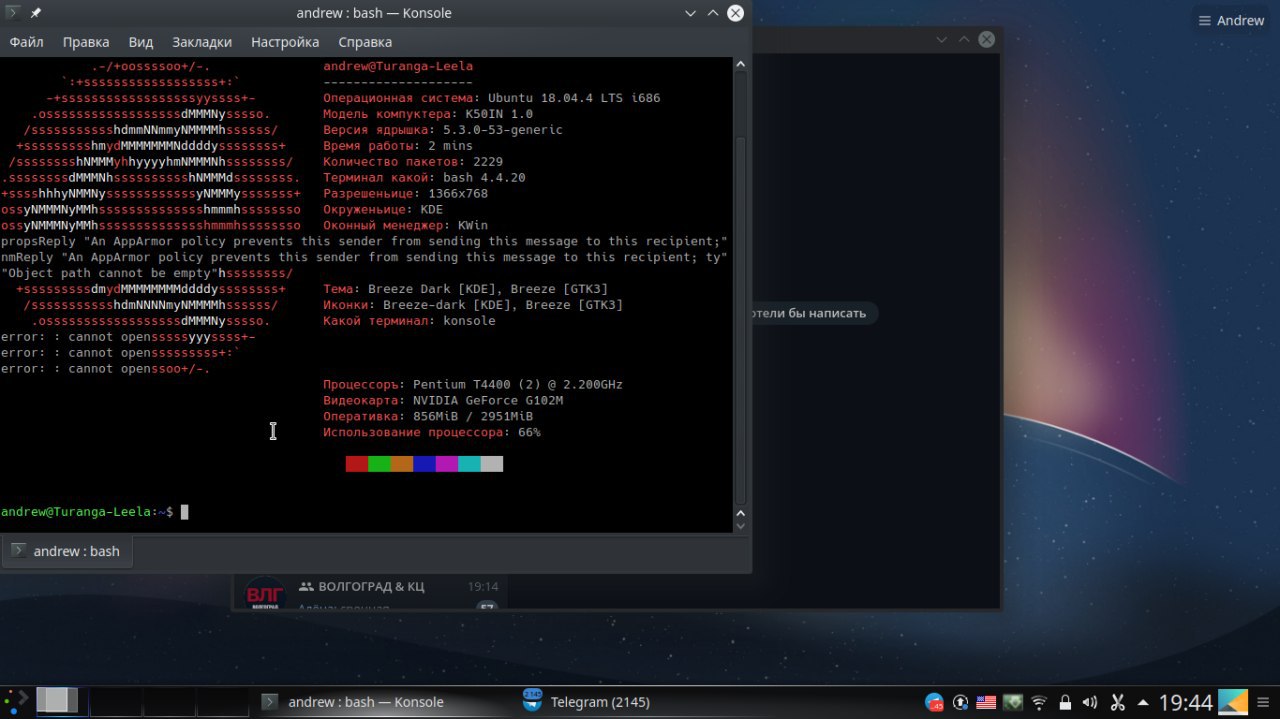Close the Konsole window
The height and width of the screenshot is (719, 1280).
click(735, 13)
